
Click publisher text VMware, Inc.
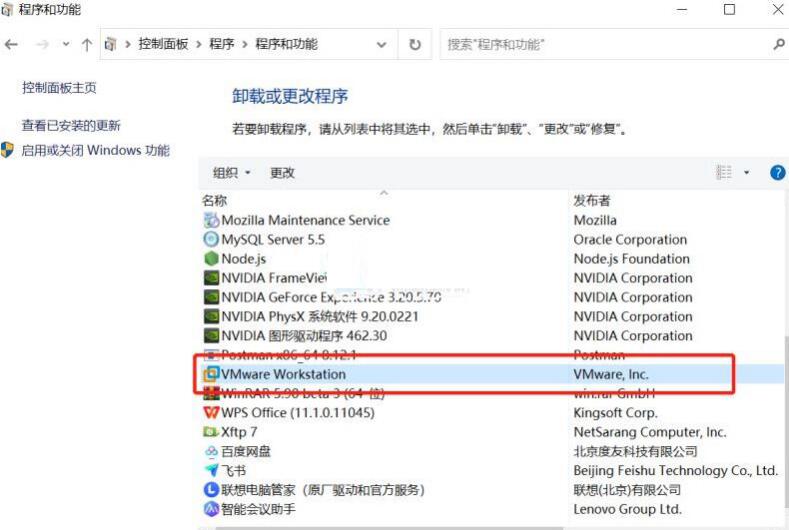[611, 374]
